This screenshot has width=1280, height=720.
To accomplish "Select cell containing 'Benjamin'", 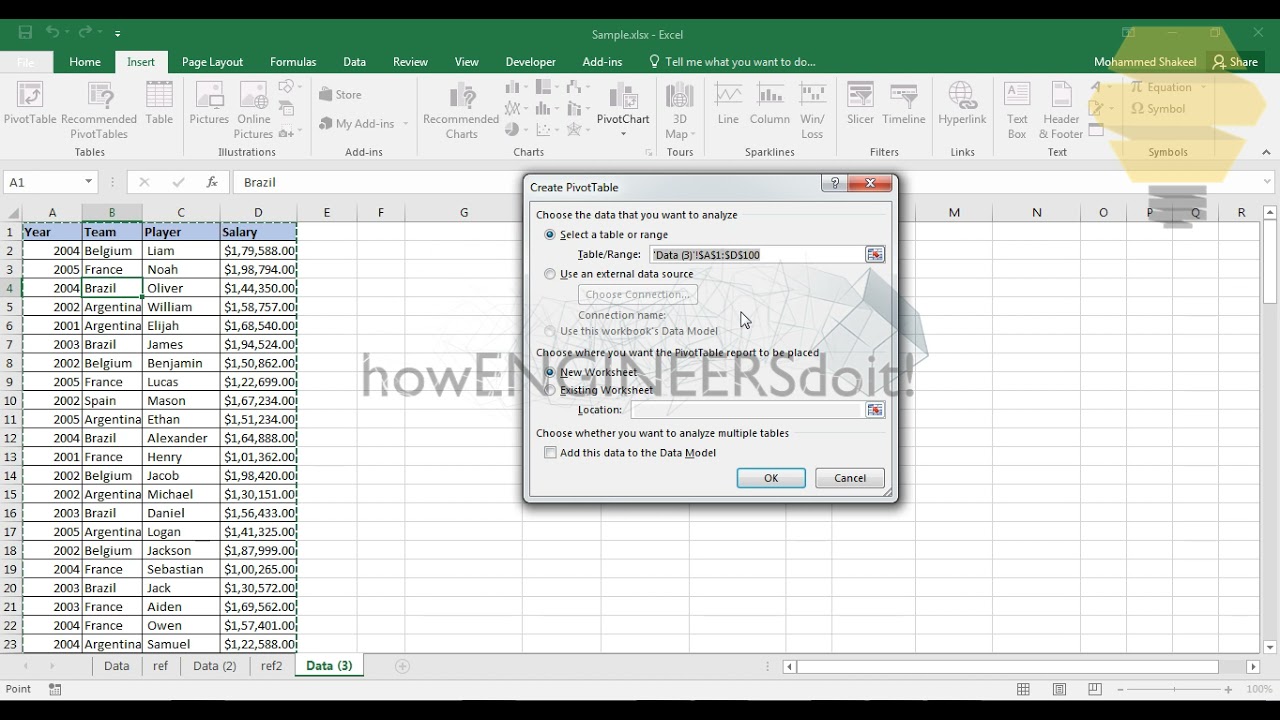I will 181,363.
